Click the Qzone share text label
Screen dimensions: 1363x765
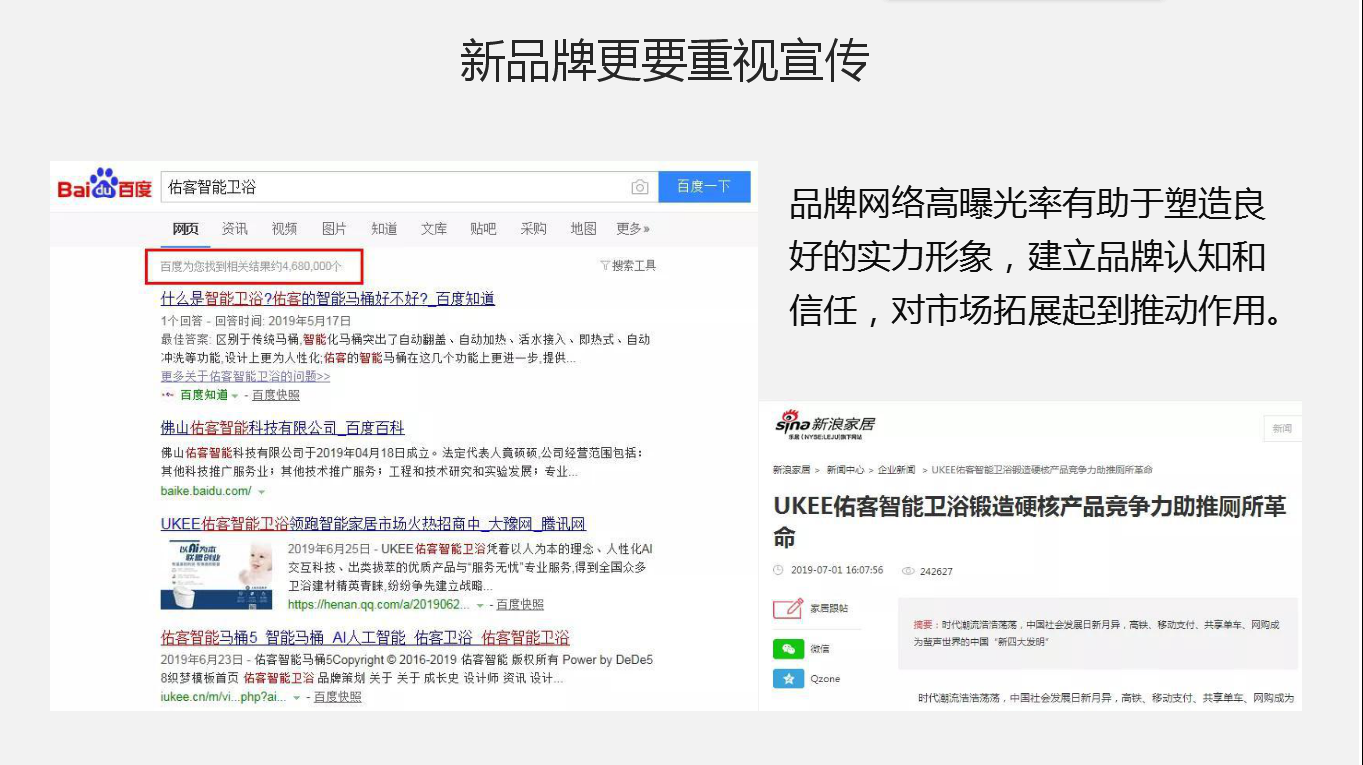tap(825, 679)
